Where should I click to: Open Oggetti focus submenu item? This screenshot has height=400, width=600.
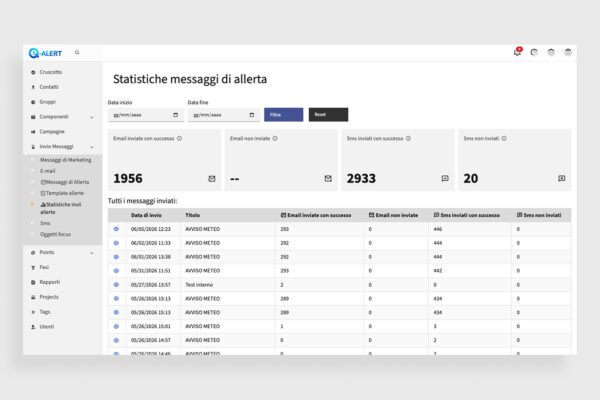click(x=55, y=234)
